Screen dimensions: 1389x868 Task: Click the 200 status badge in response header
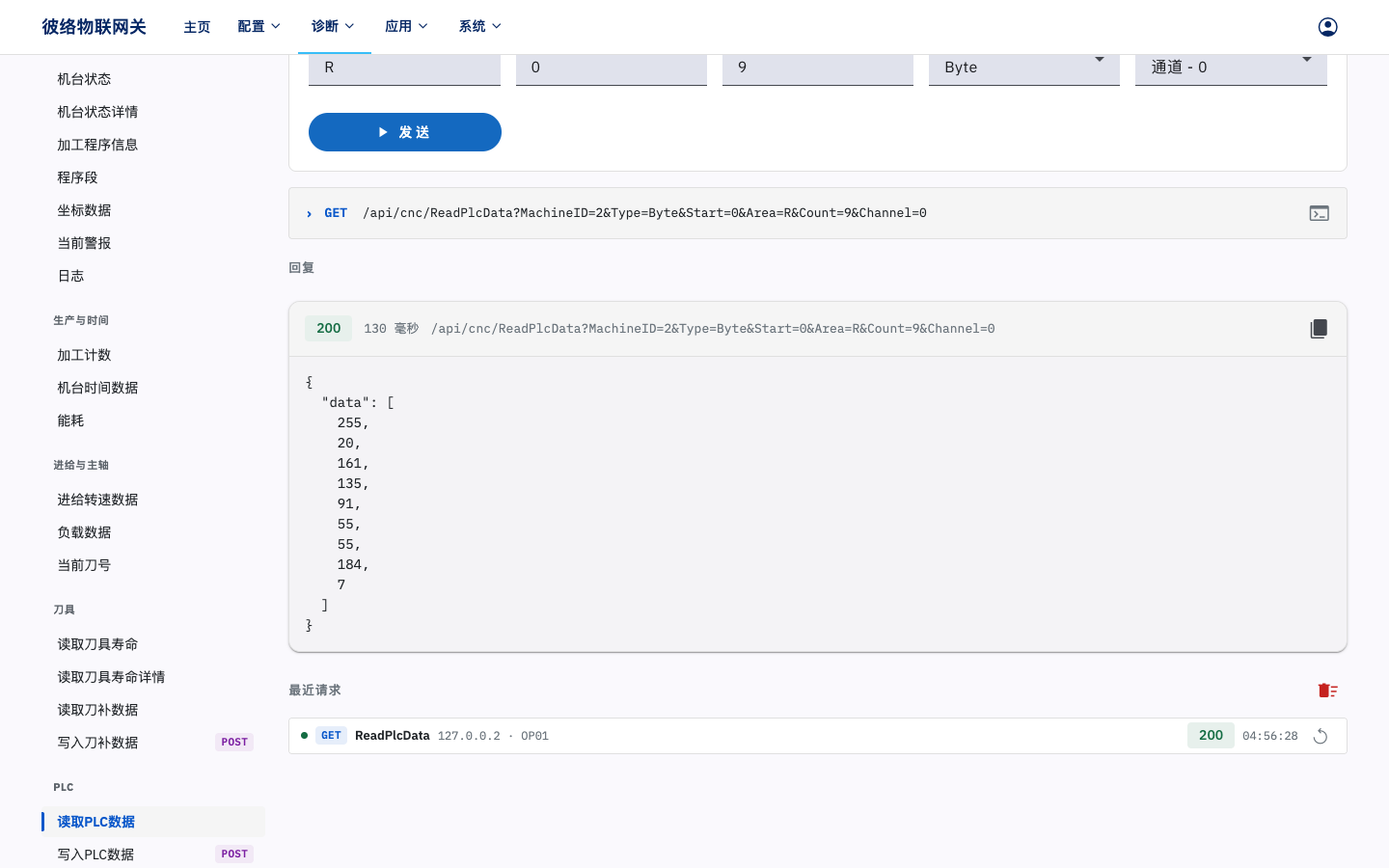click(x=328, y=329)
